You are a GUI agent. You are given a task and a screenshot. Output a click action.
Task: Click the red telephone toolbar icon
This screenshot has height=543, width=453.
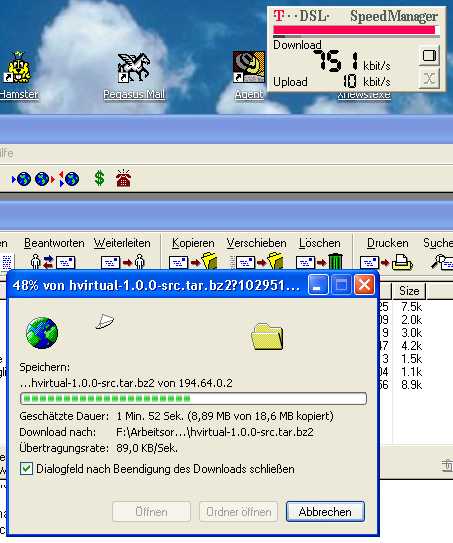point(123,179)
